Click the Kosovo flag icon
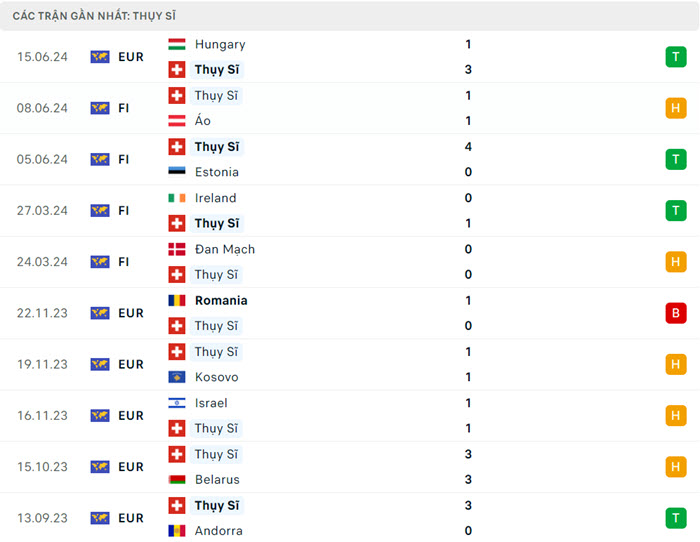Image resolution: width=700 pixels, height=542 pixels. [x=177, y=377]
